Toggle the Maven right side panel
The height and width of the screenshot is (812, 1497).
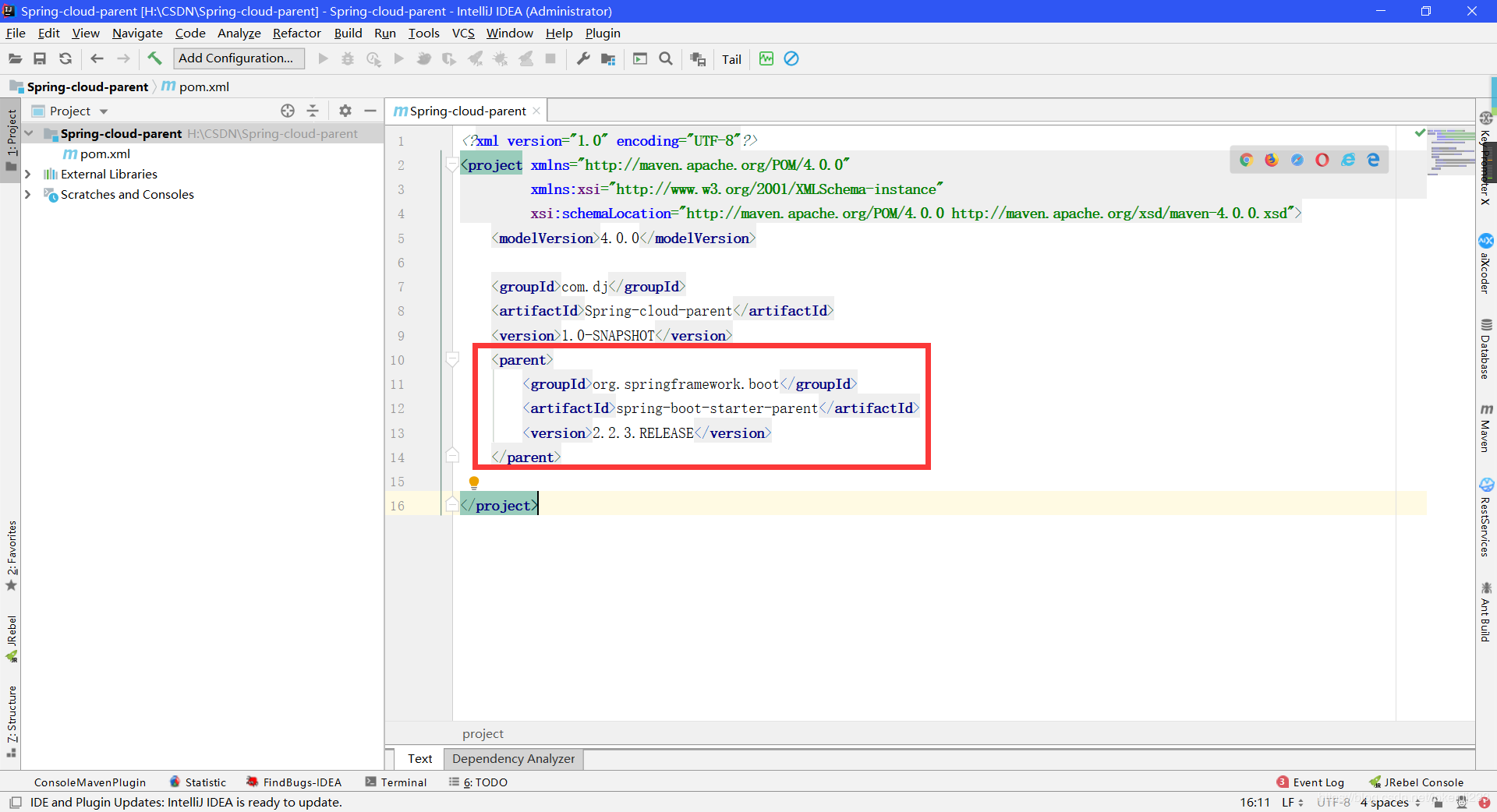tap(1486, 428)
